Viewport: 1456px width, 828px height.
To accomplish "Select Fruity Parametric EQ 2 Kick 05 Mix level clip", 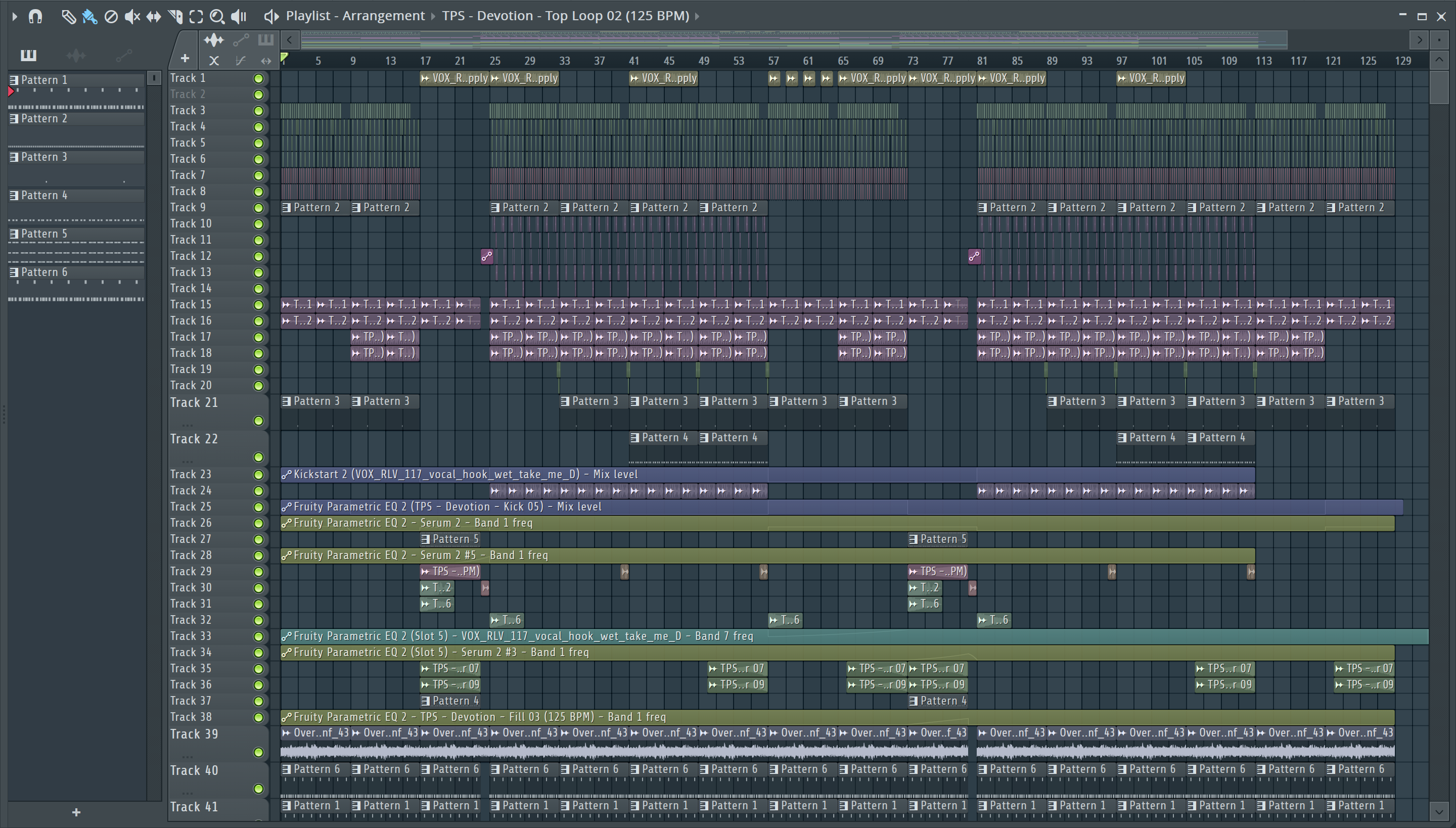I will [842, 507].
